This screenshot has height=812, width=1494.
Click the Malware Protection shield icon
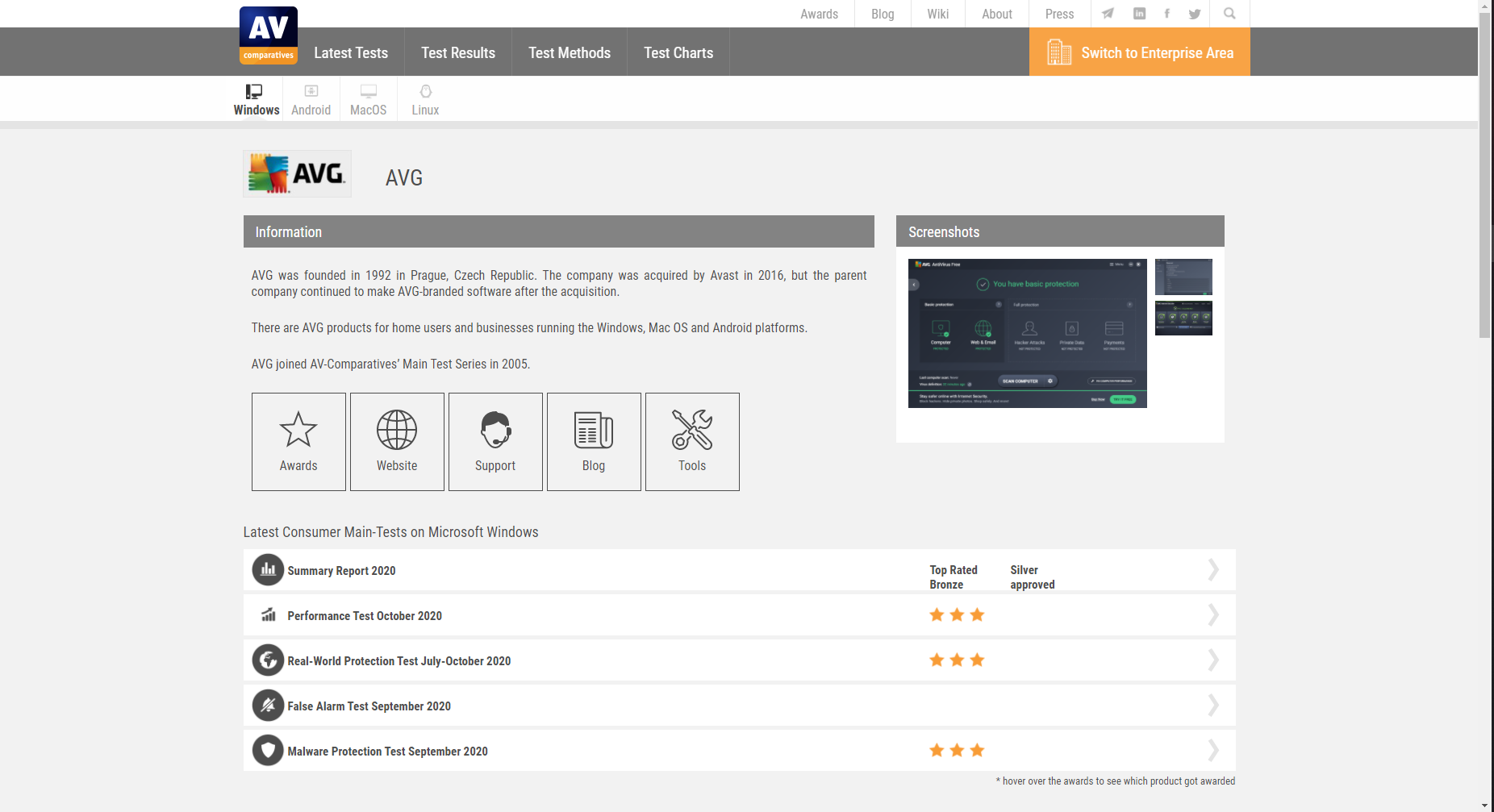coord(268,750)
